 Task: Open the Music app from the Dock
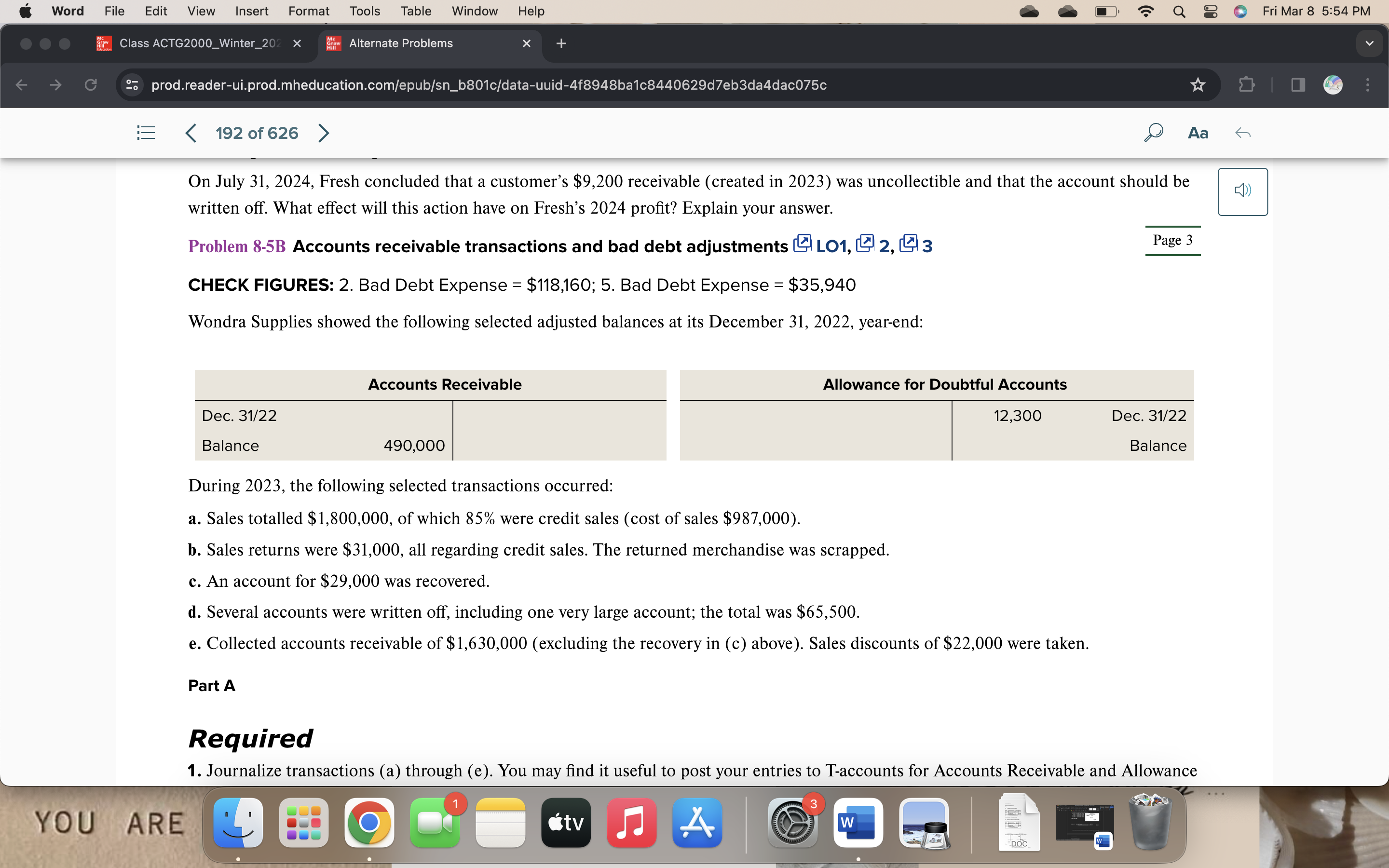(631, 823)
